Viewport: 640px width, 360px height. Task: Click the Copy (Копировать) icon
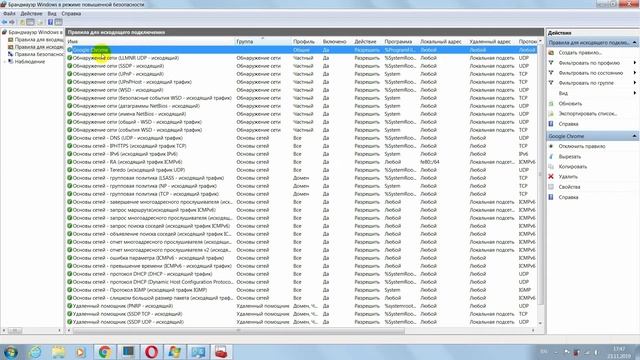click(551, 167)
